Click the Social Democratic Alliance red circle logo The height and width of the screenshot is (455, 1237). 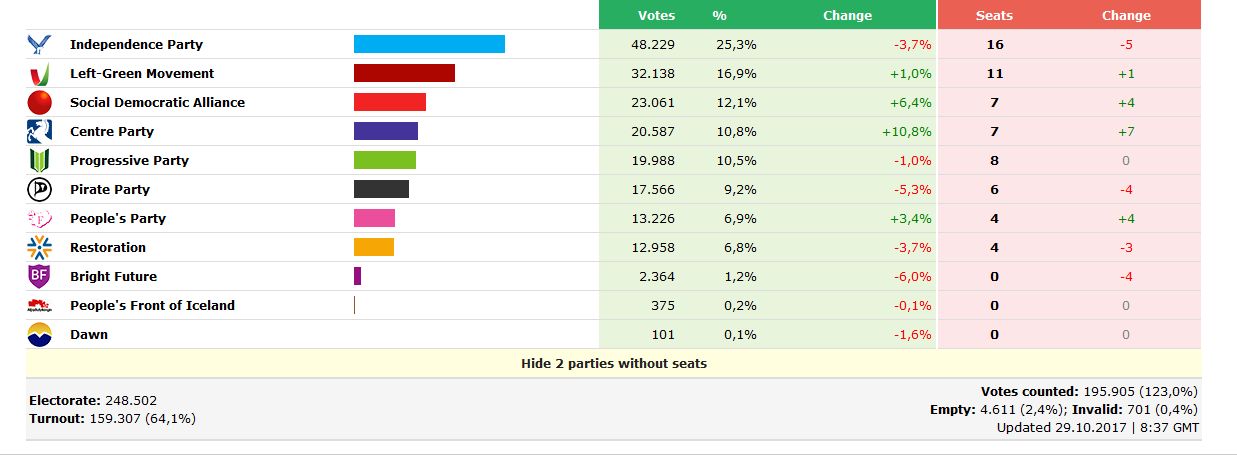pos(39,103)
